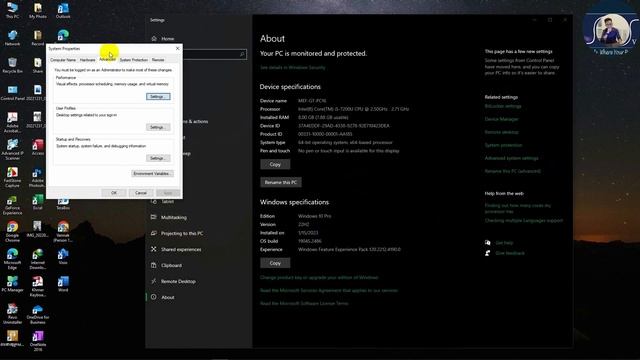This screenshot has height=360, width=640.
Task: Cancel the System Properties dialog
Action: 141,193
